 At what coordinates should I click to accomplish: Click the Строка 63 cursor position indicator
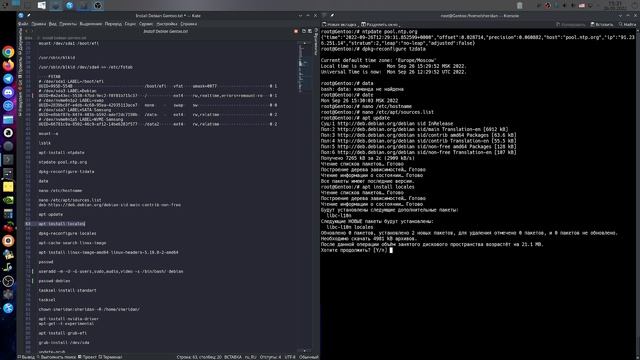point(199,357)
